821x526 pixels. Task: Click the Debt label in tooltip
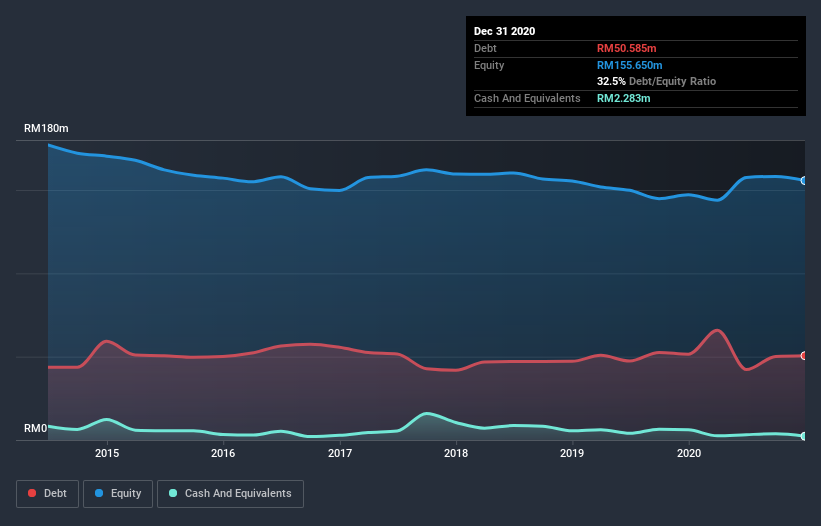pyautogui.click(x=485, y=48)
